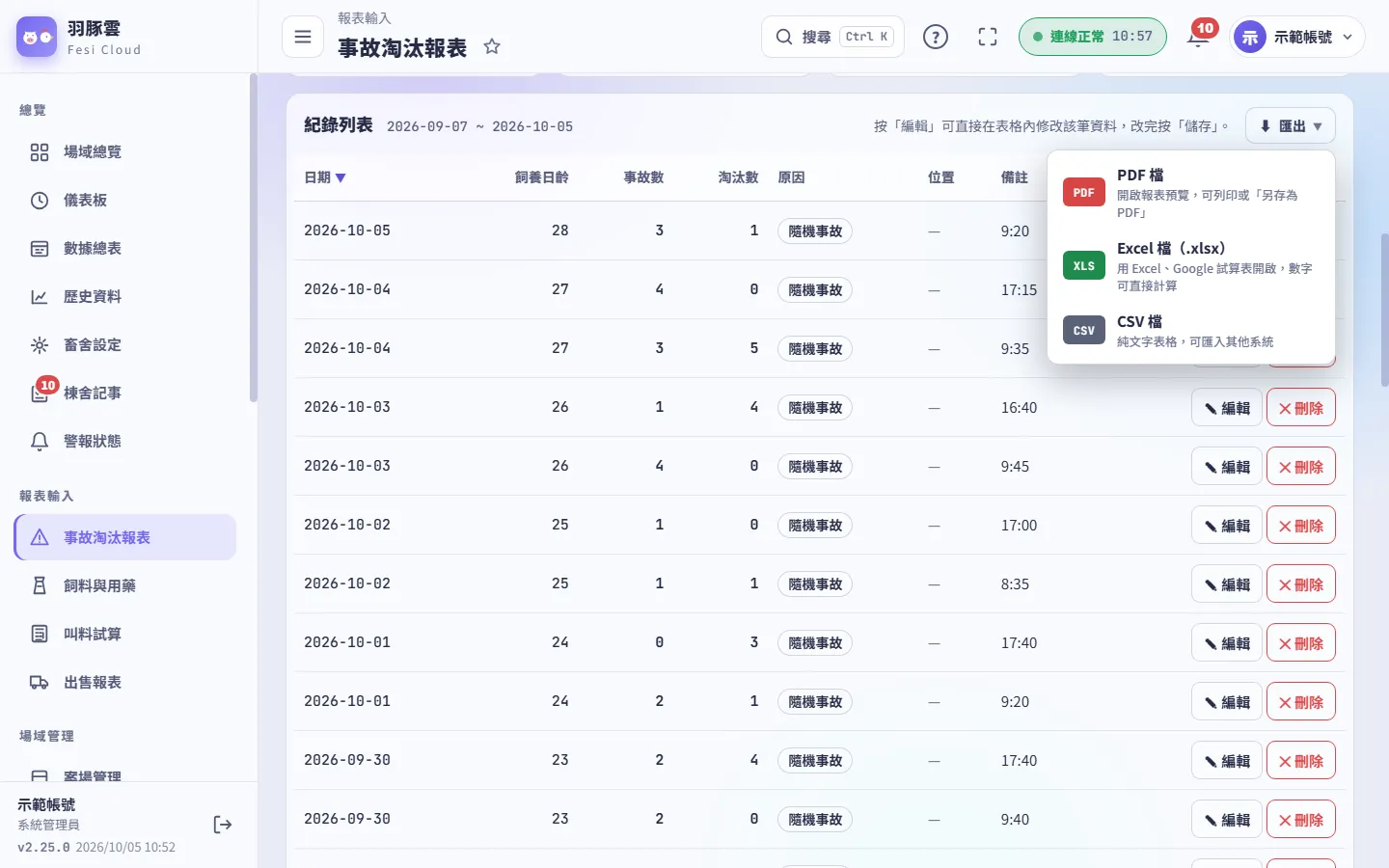The image size is (1389, 868).
Task: Open 警報狀態 in the sidebar
Action: (125, 442)
